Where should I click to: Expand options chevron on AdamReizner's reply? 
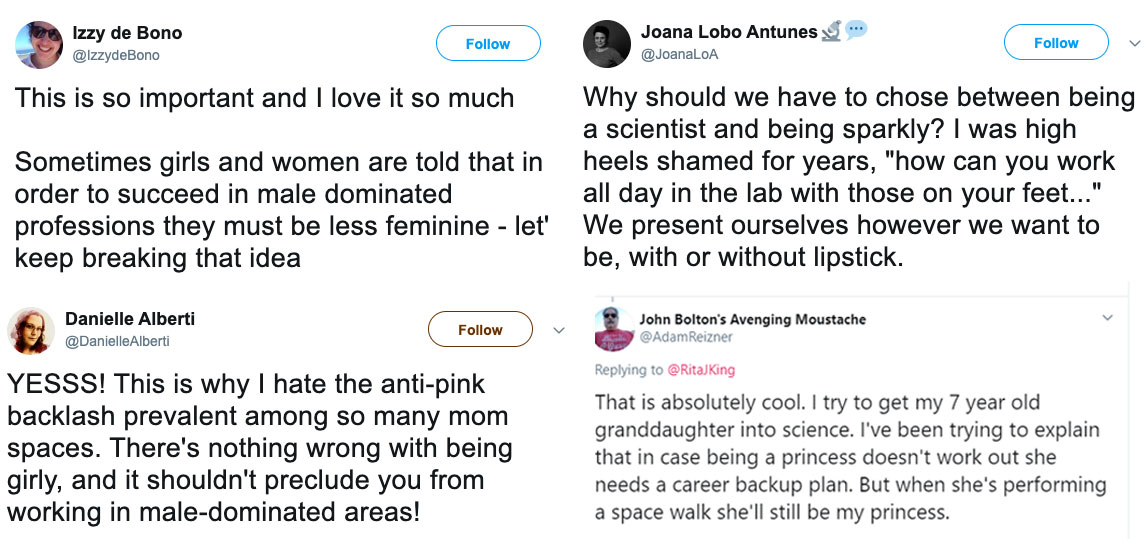point(1107,318)
